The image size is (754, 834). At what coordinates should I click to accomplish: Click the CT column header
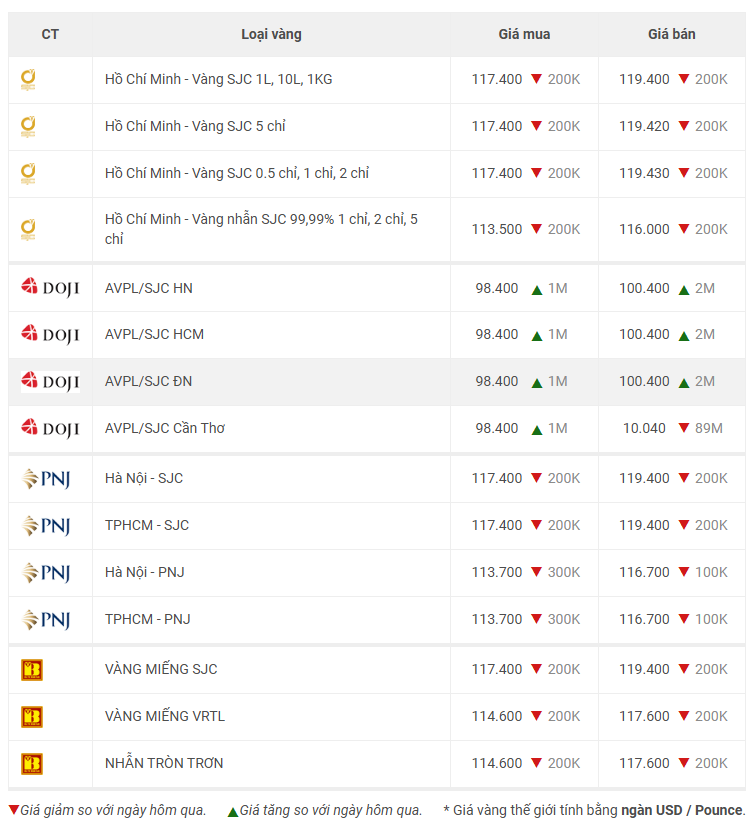point(50,35)
